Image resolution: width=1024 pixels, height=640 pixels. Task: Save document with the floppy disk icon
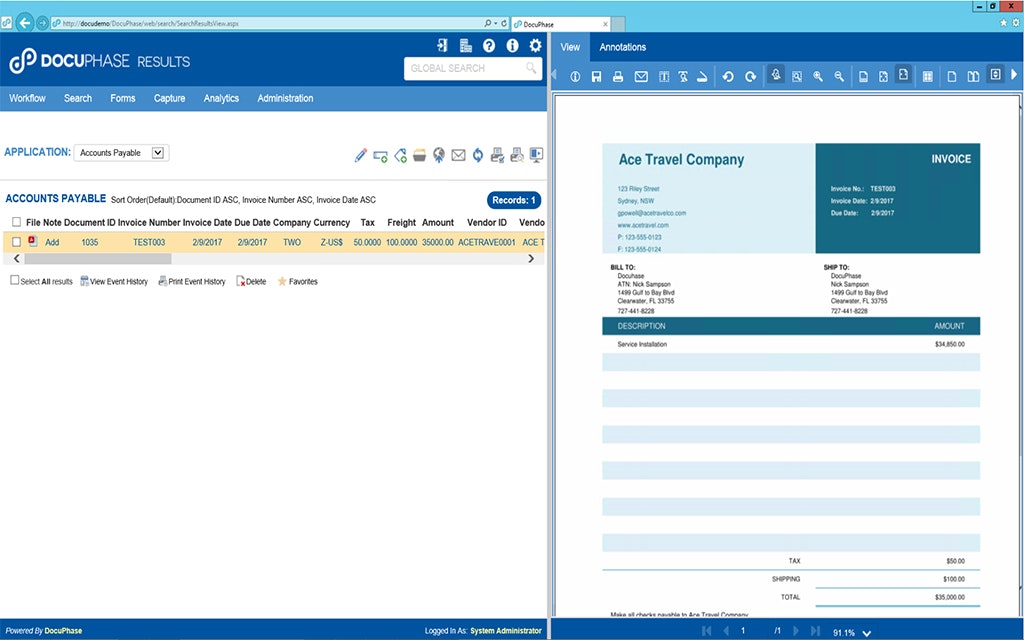tap(596, 76)
